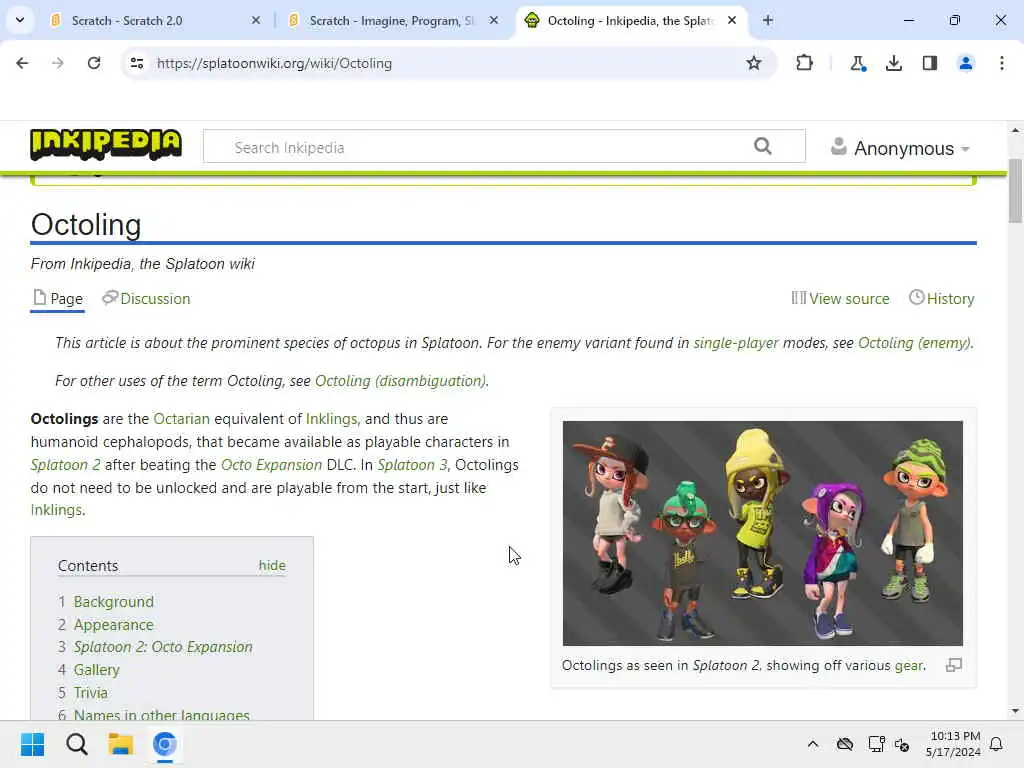Close the Scratch 2.0 tab

tap(256, 20)
